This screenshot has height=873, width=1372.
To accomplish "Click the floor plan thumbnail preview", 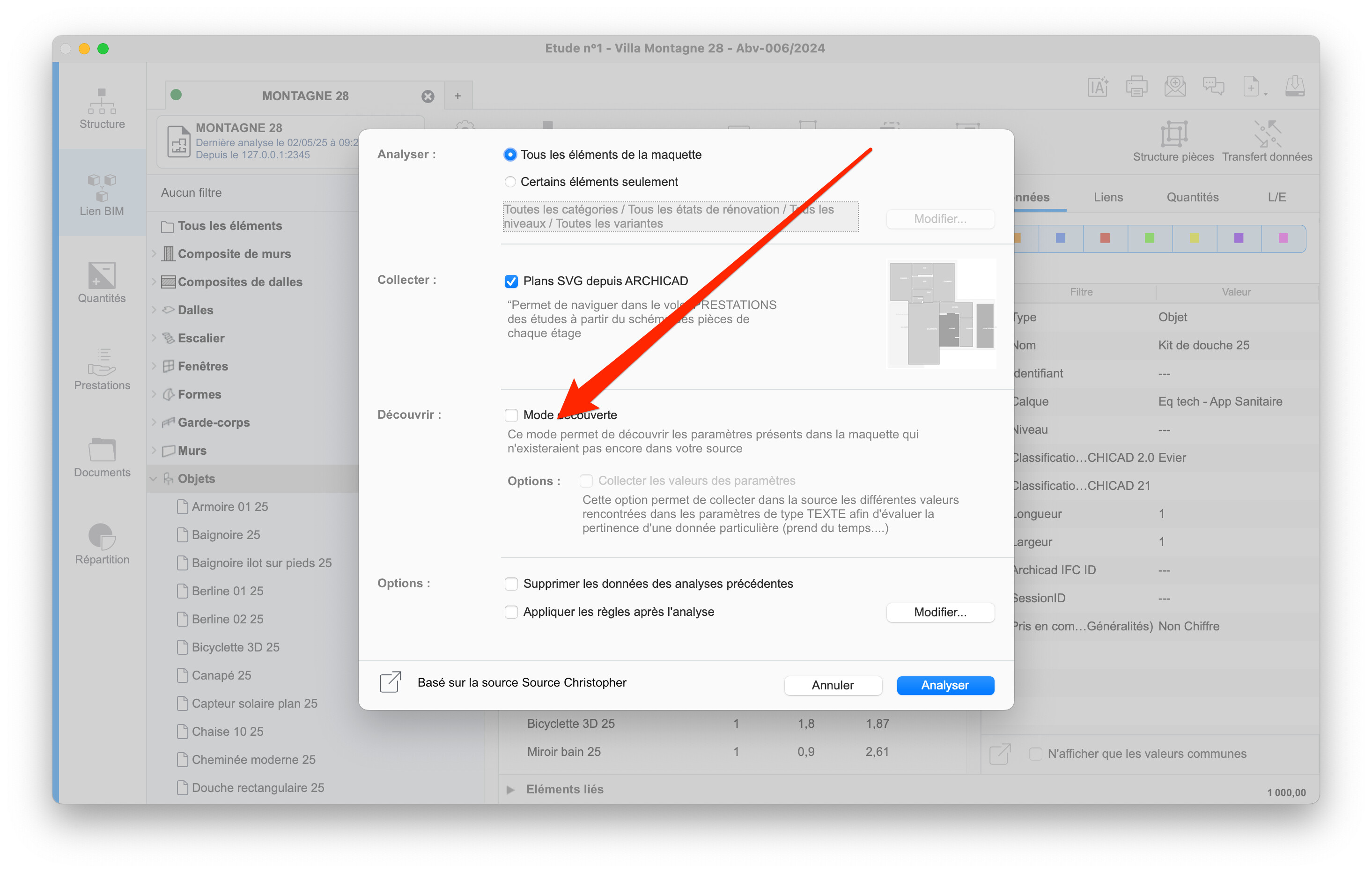I will point(941,313).
